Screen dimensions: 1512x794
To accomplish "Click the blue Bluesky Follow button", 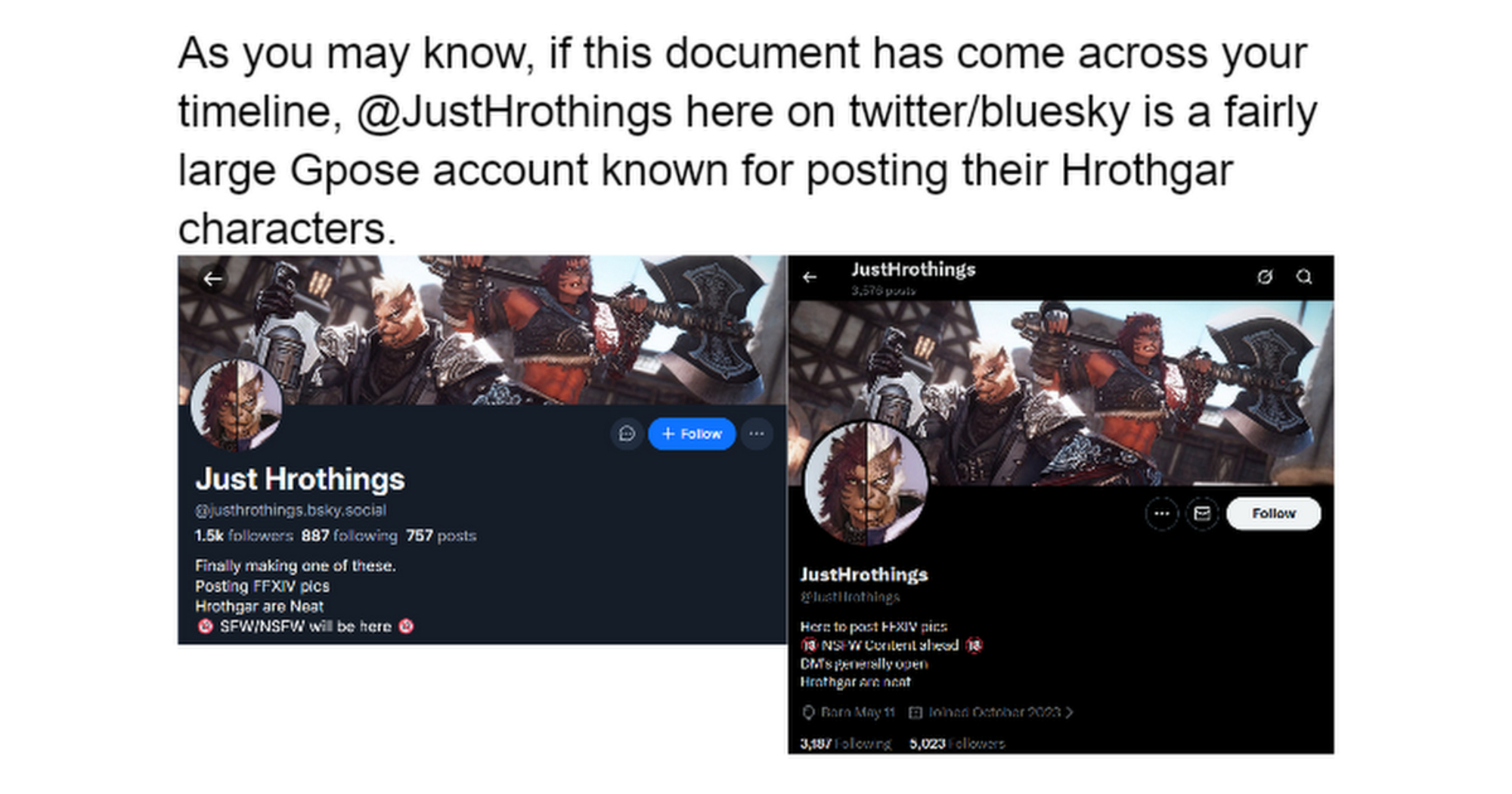I will (692, 433).
